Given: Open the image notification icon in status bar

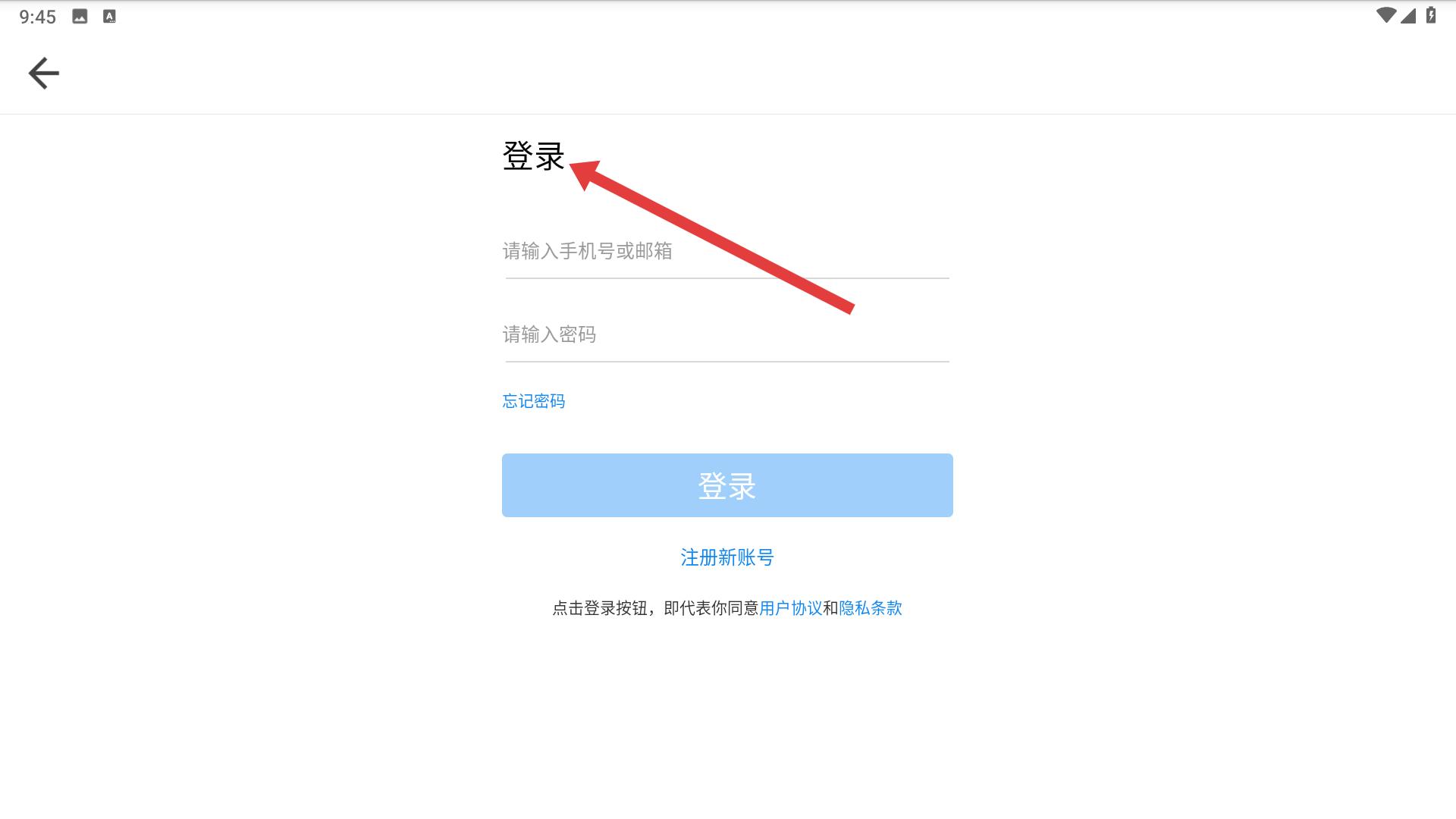Looking at the screenshot, I should coord(80,16).
